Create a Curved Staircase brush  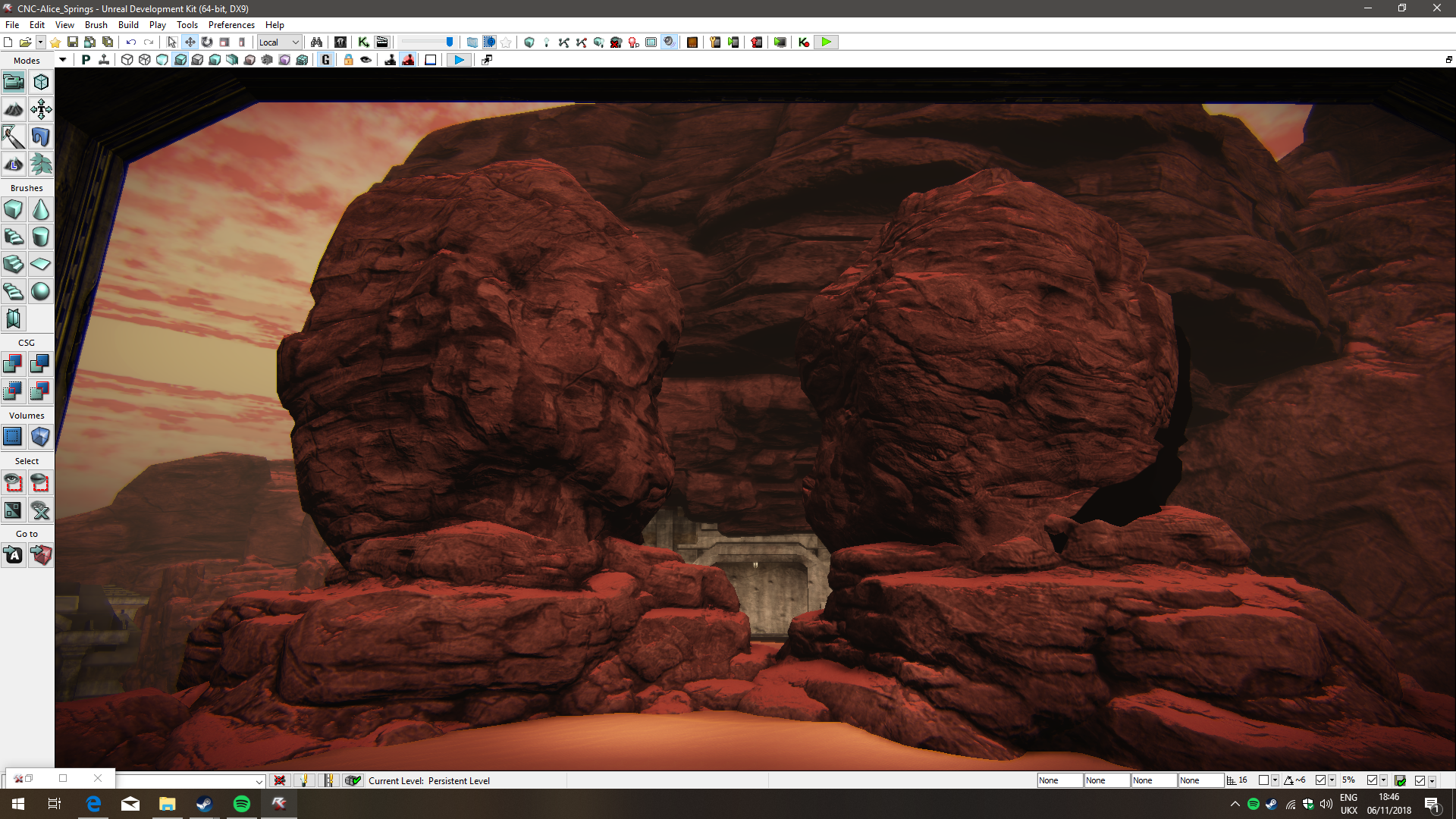14,237
